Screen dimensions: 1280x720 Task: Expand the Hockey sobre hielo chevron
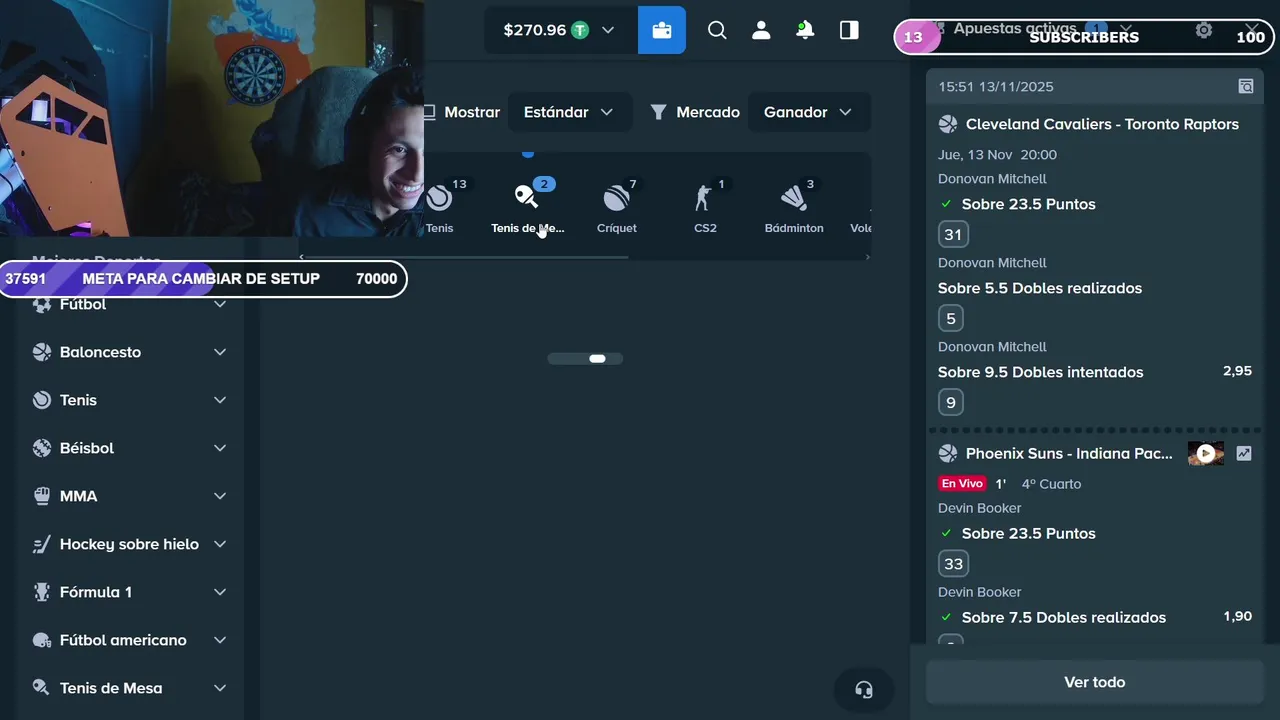[220, 544]
